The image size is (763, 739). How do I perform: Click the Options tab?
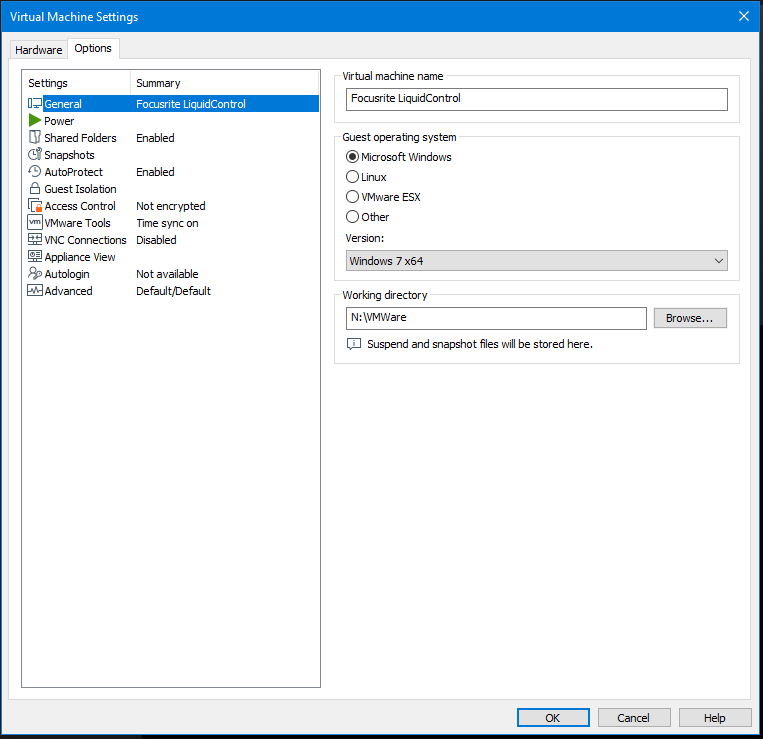click(x=93, y=48)
